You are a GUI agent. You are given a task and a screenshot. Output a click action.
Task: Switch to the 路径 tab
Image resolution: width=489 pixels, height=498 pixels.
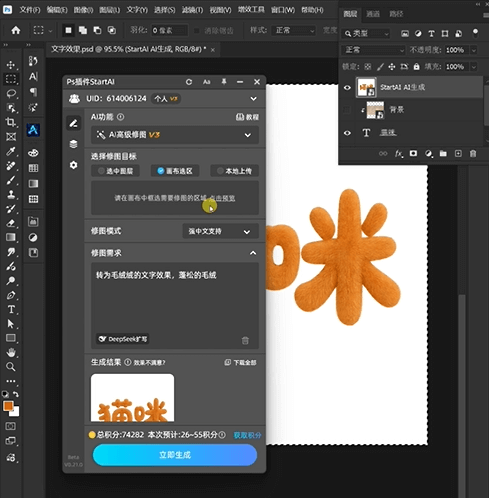[396, 14]
